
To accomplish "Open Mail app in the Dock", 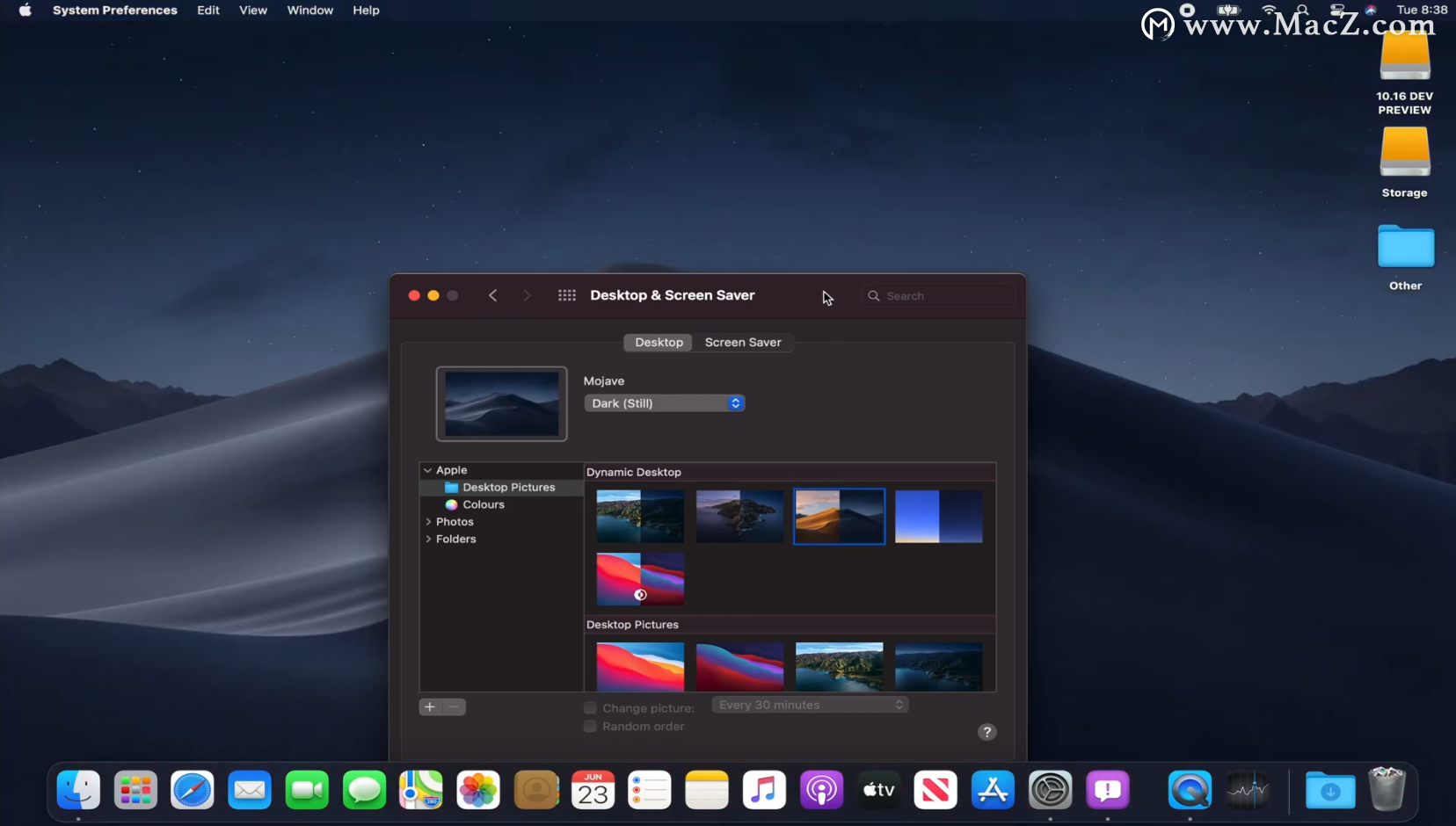I will point(250,790).
